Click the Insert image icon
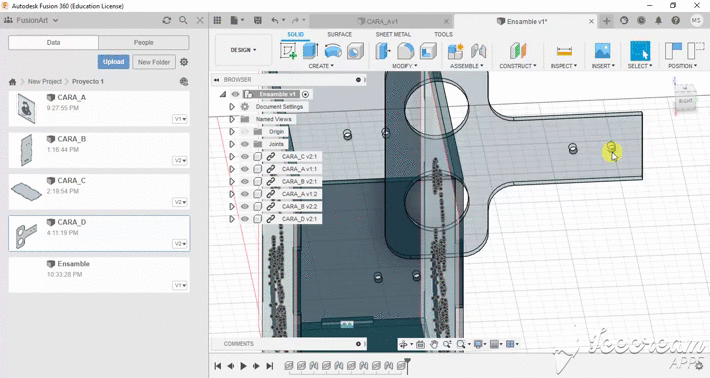 (x=603, y=51)
